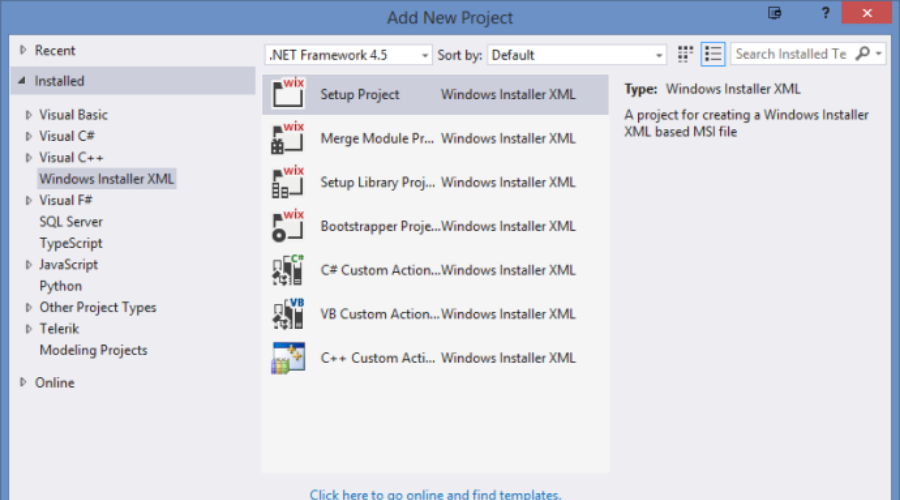Screen dimensions: 900x500
Task: Select Modeling Projects category
Action: [93, 350]
